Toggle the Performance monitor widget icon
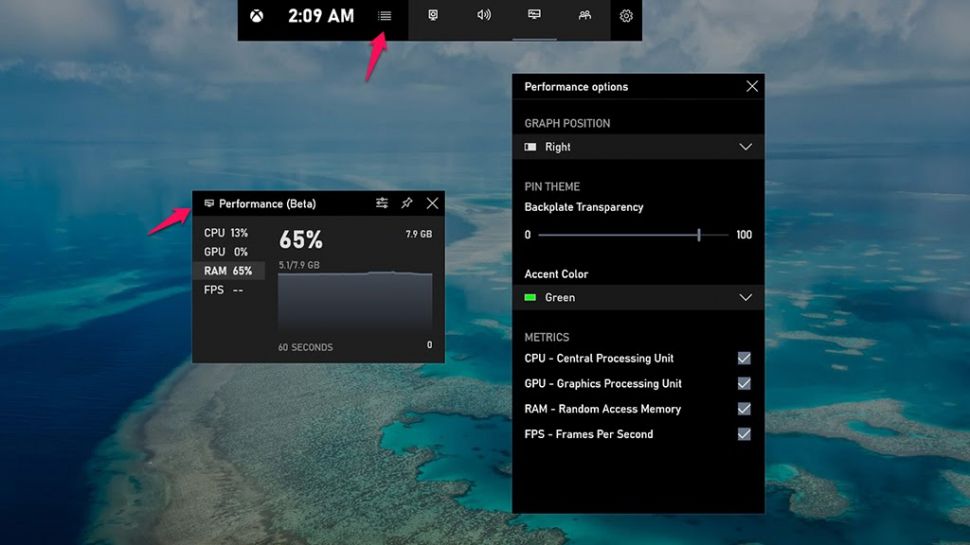The image size is (970, 545). click(534, 16)
